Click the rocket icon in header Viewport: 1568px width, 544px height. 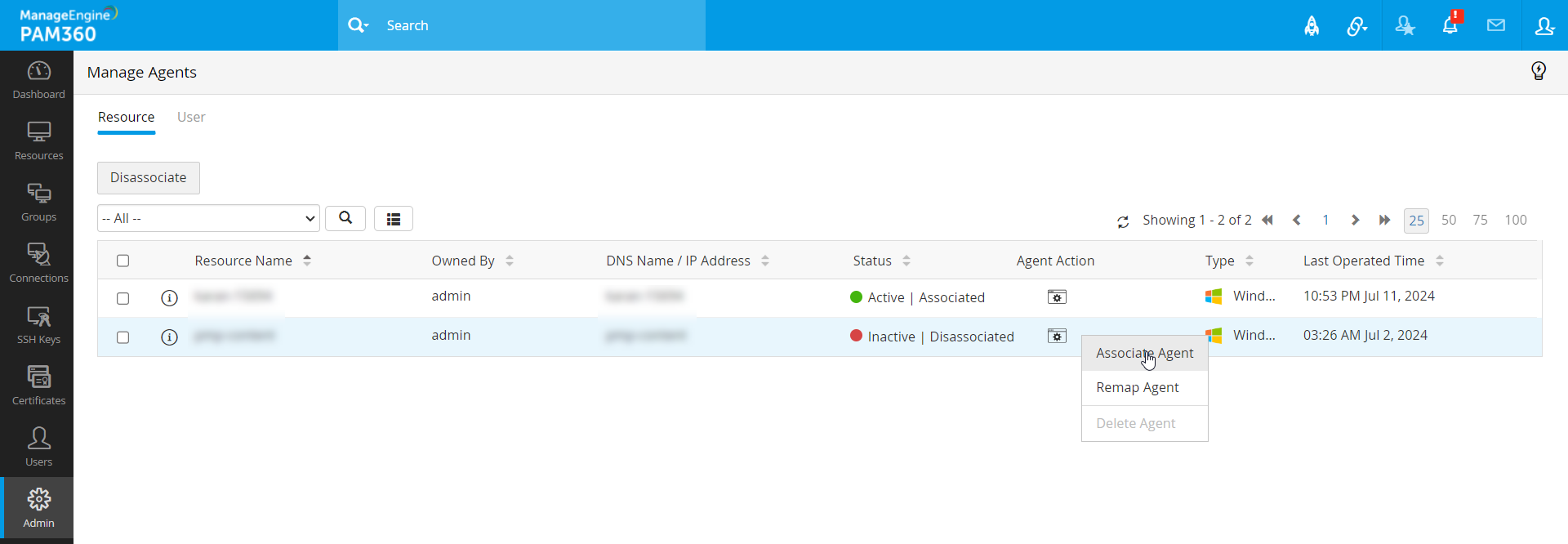[x=1312, y=26]
